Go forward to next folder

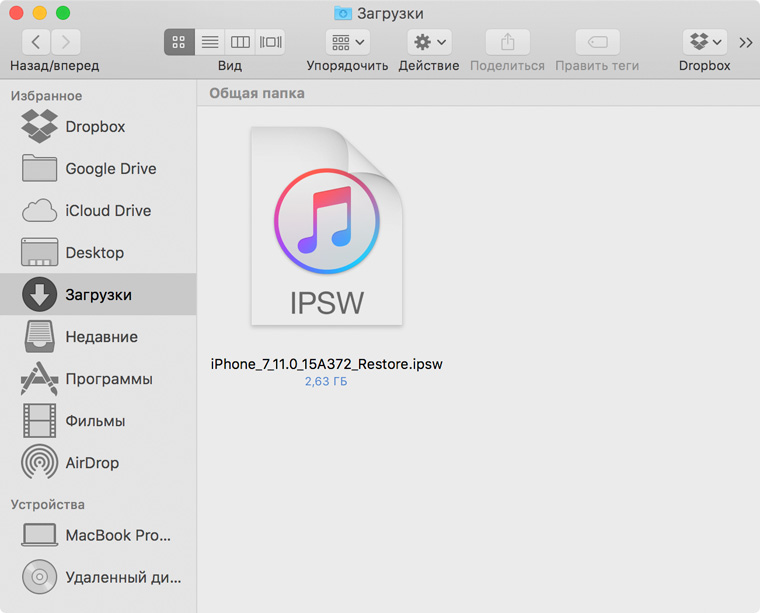pyautogui.click(x=66, y=42)
